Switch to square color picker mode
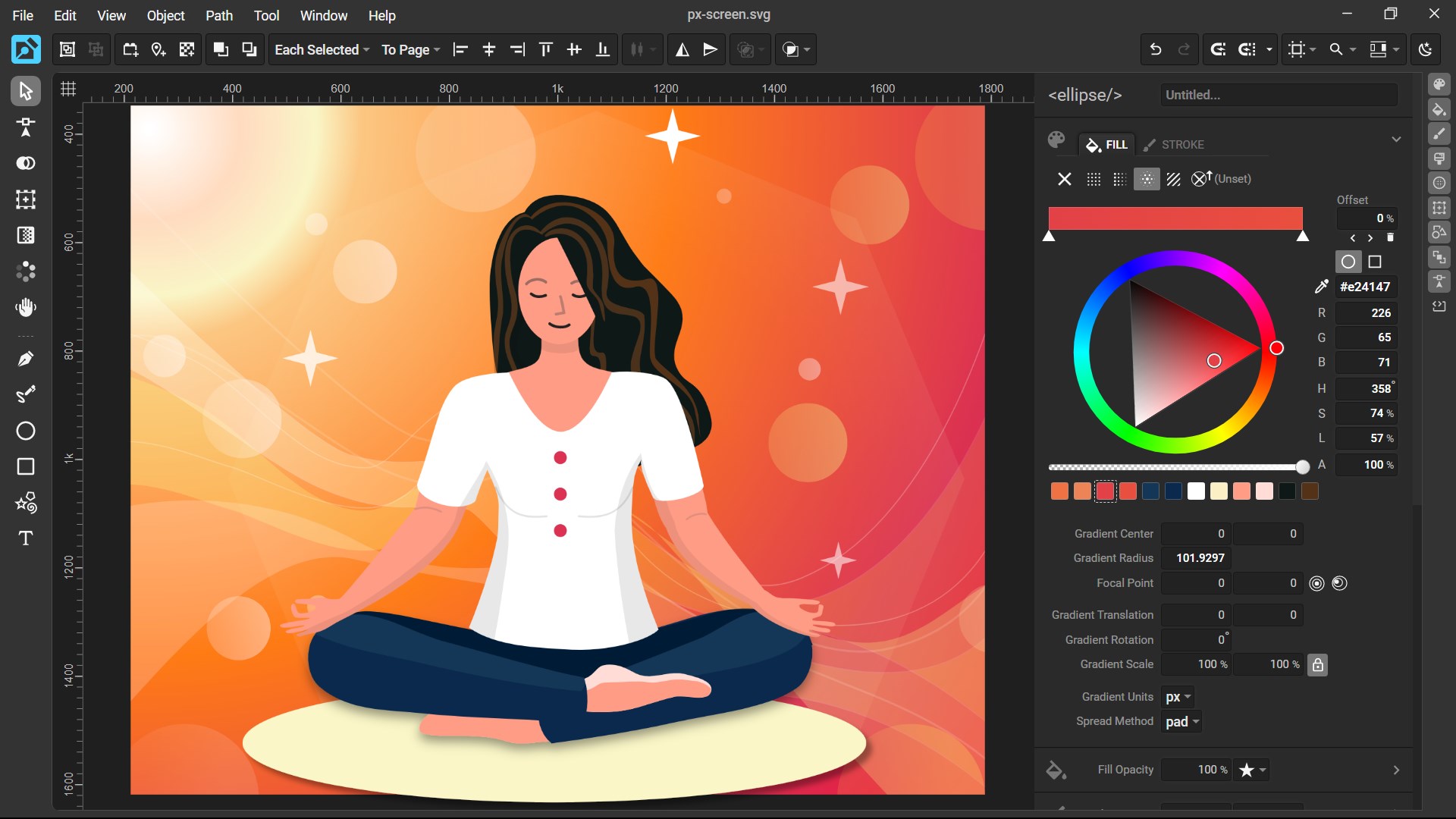The width and height of the screenshot is (1456, 819). pos(1374,262)
